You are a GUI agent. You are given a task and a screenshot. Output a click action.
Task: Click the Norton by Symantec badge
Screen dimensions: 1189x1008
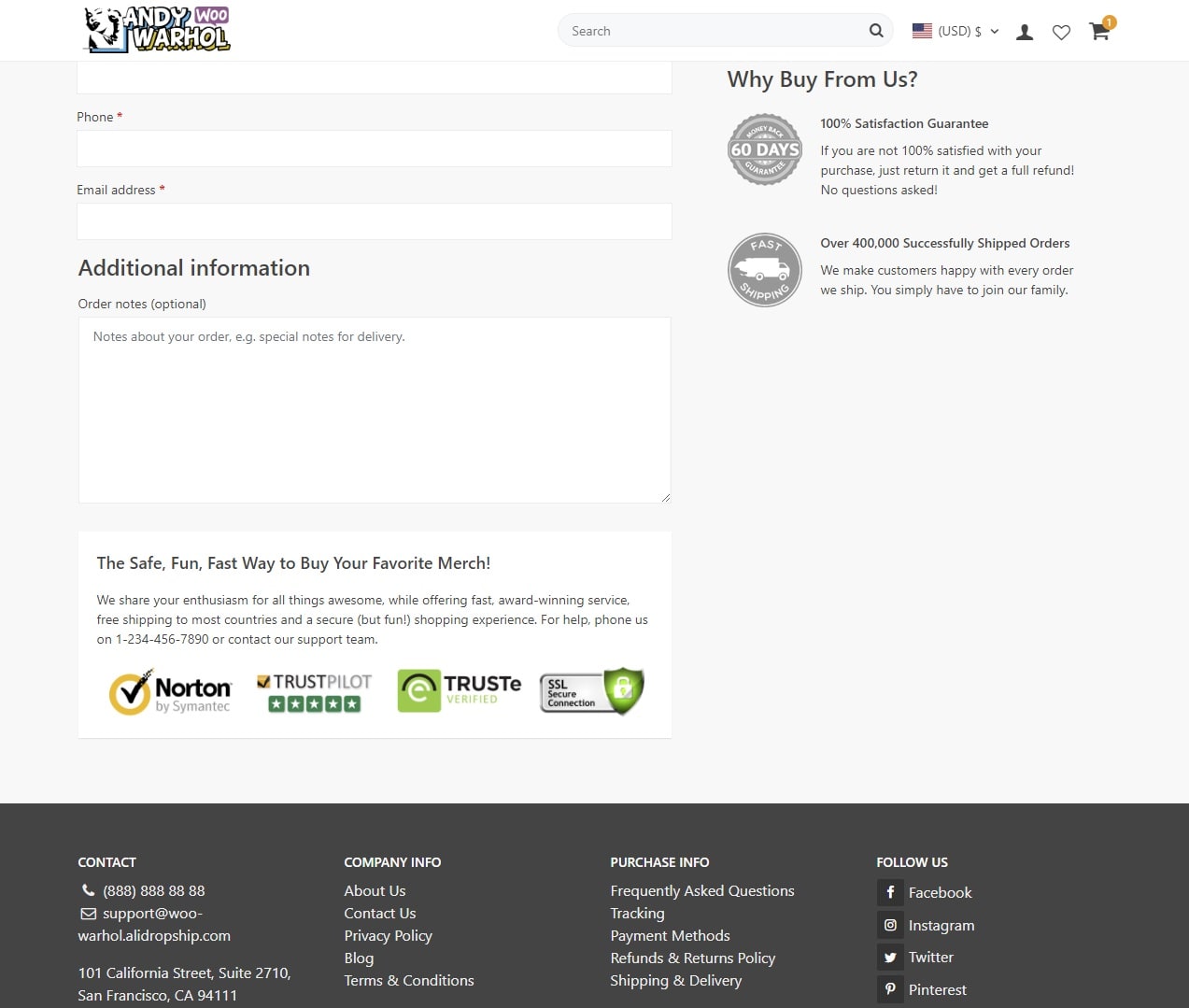pos(170,692)
